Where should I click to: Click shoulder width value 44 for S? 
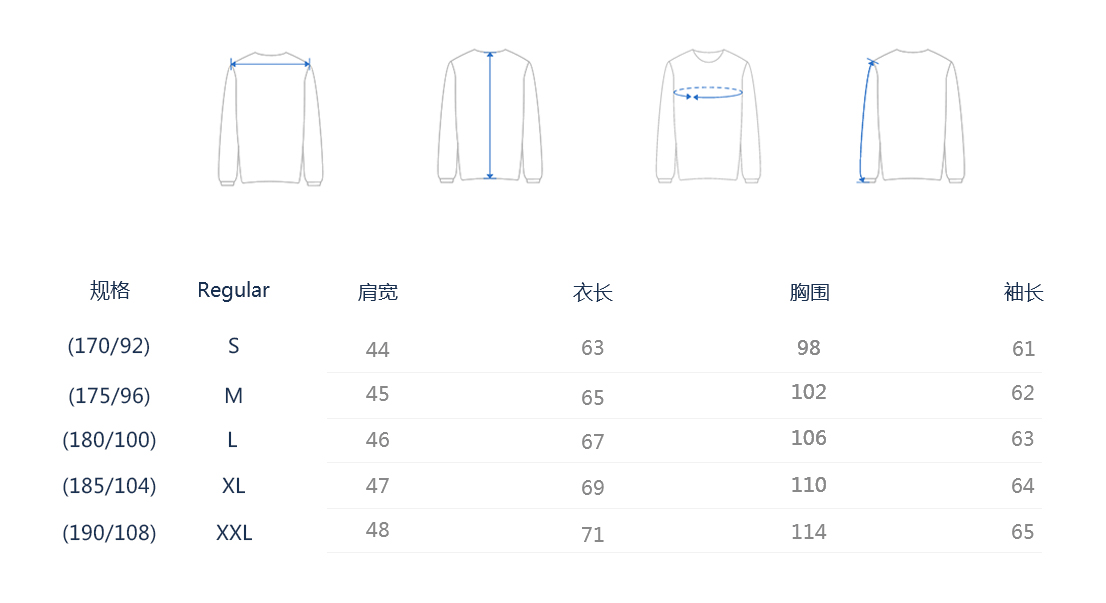pyautogui.click(x=378, y=350)
